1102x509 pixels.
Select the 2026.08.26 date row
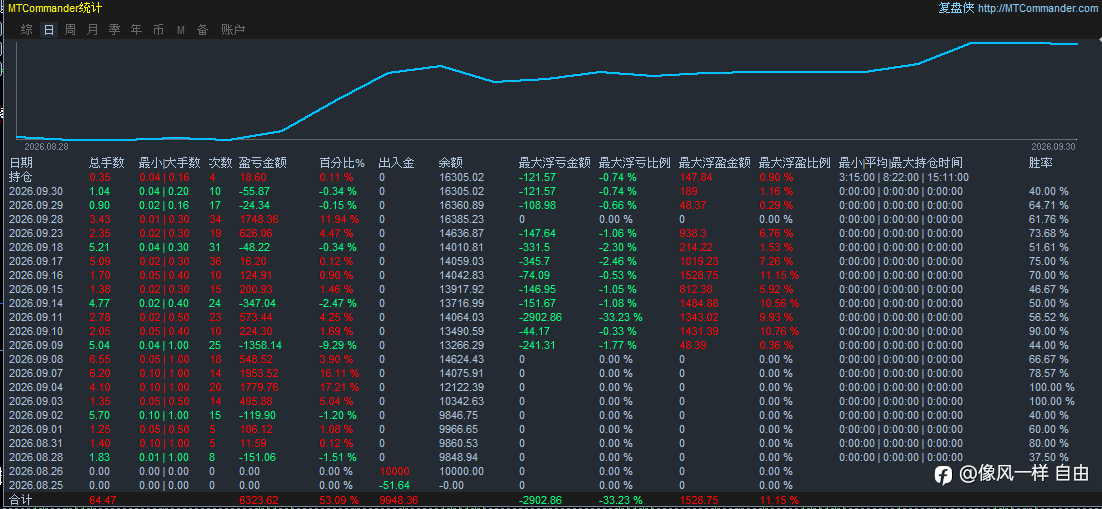point(36,471)
